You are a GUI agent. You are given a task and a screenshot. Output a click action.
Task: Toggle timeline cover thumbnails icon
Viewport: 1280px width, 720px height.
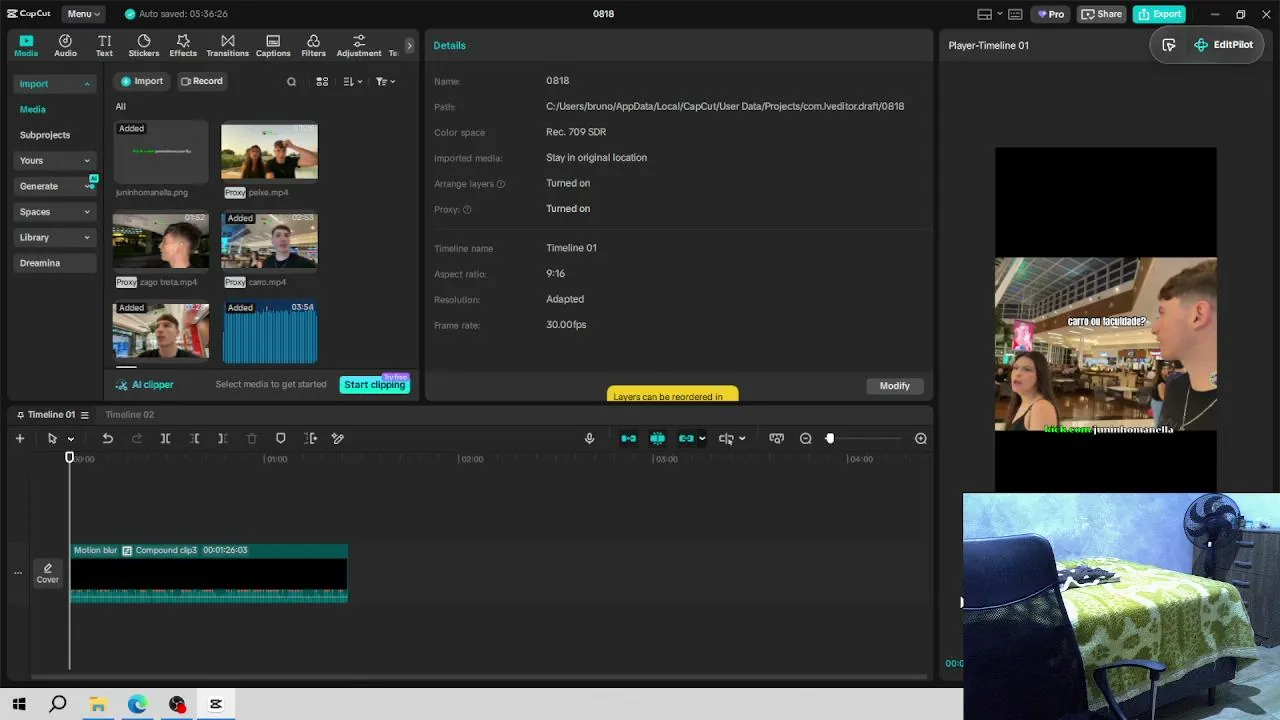(x=776, y=438)
